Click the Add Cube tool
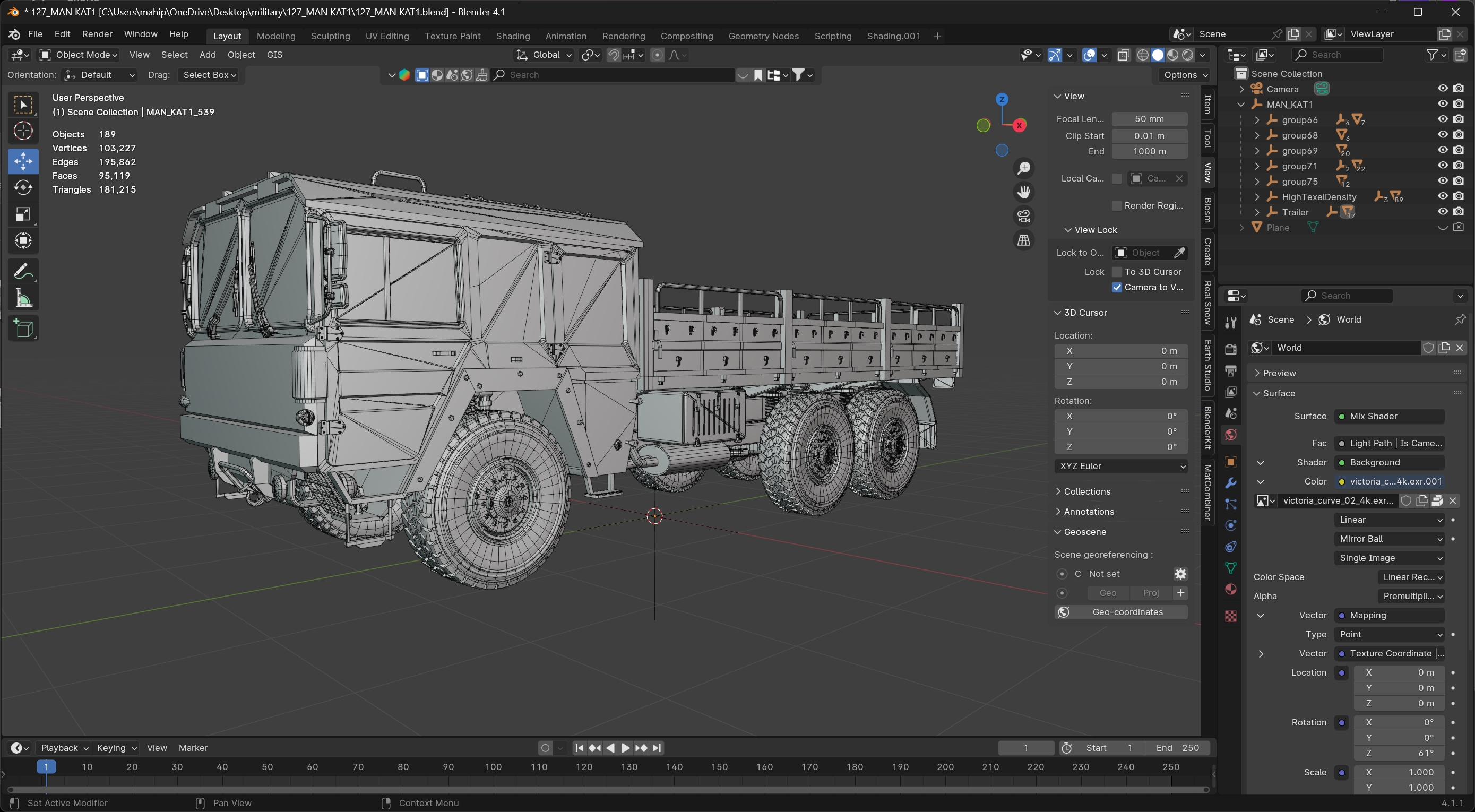The height and width of the screenshot is (812, 1475). [23, 329]
